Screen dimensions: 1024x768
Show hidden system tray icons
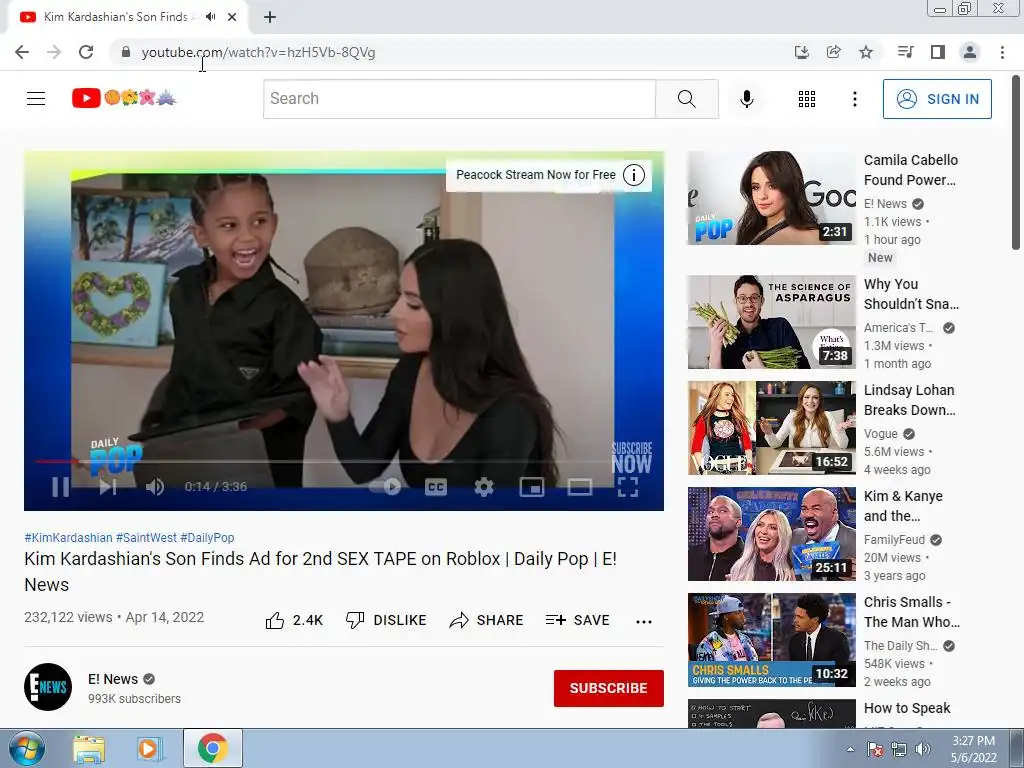(850, 749)
